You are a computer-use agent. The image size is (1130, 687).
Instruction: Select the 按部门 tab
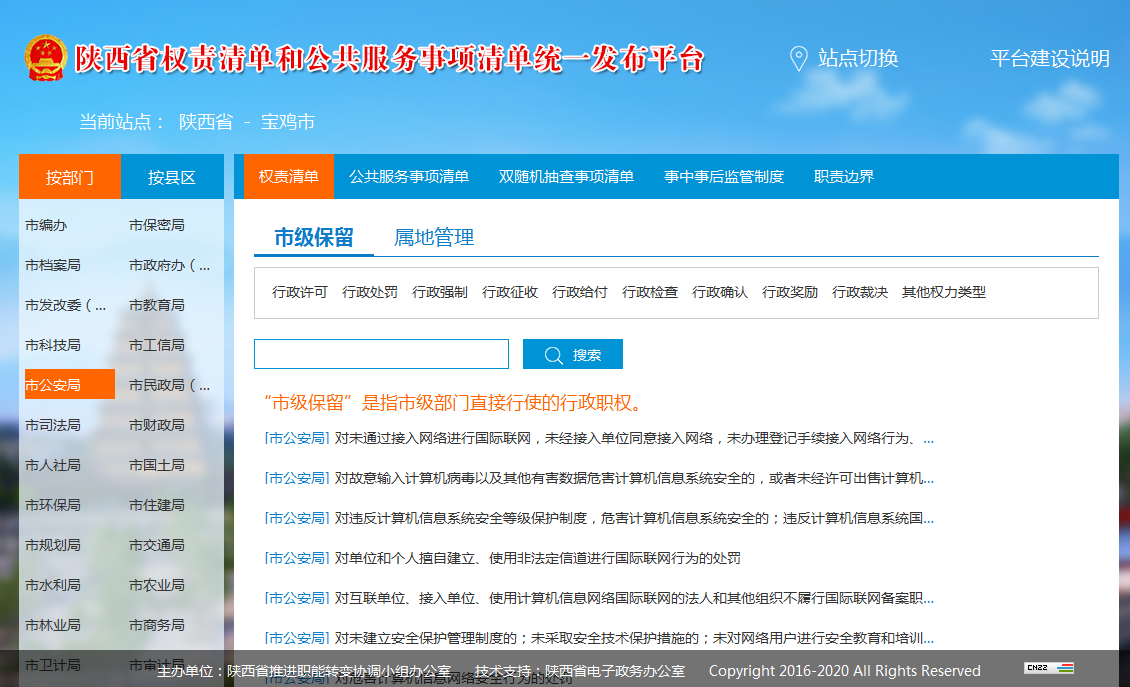click(x=70, y=178)
